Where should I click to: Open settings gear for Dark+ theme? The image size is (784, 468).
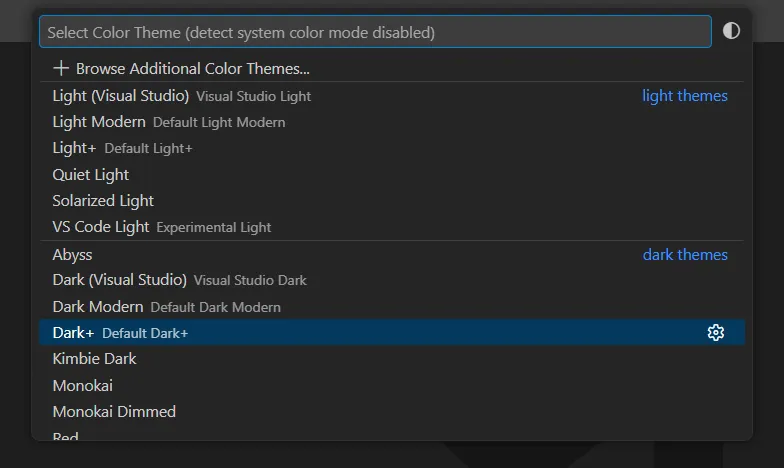click(715, 333)
